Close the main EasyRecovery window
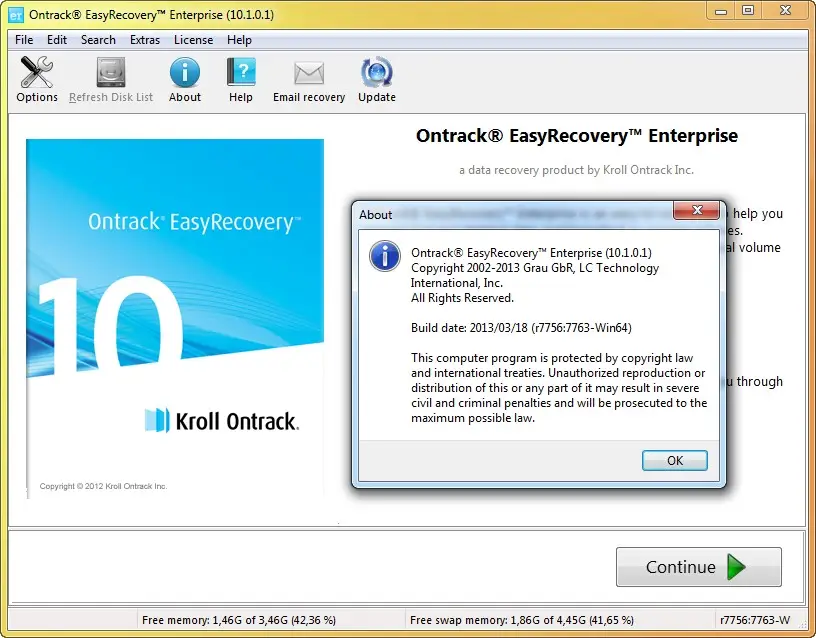Image resolution: width=816 pixels, height=638 pixels. [x=786, y=11]
